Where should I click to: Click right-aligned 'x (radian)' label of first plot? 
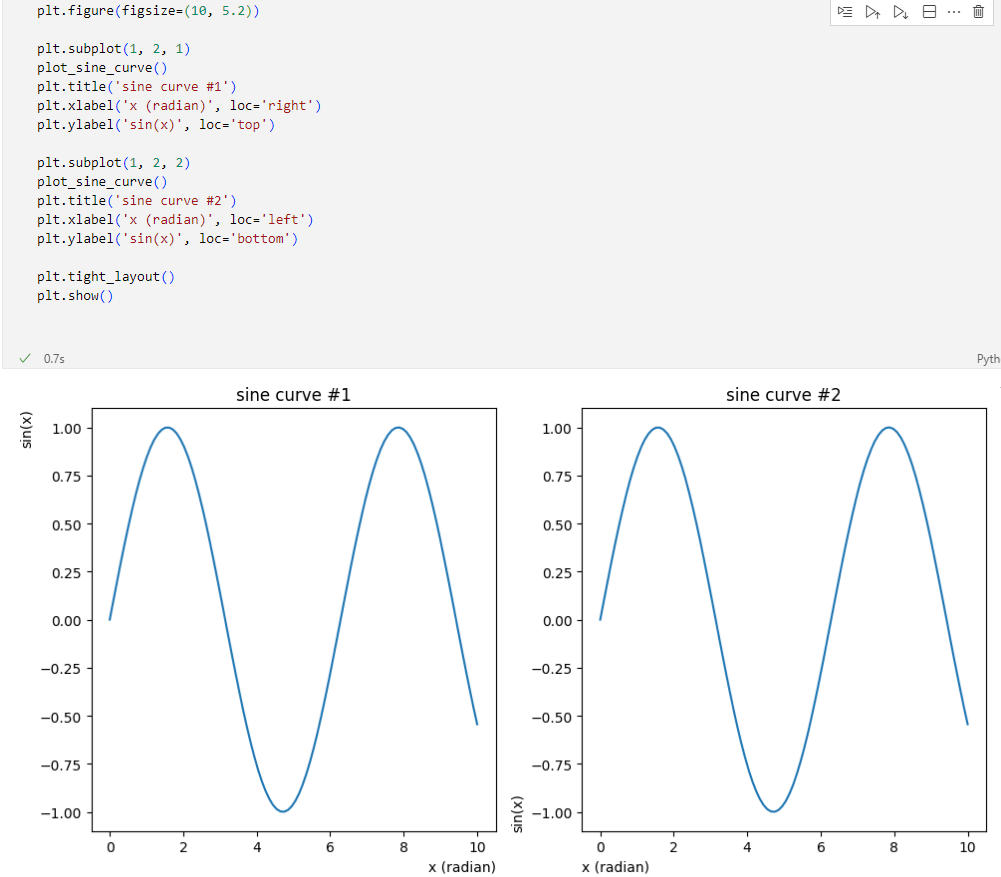[x=461, y=867]
